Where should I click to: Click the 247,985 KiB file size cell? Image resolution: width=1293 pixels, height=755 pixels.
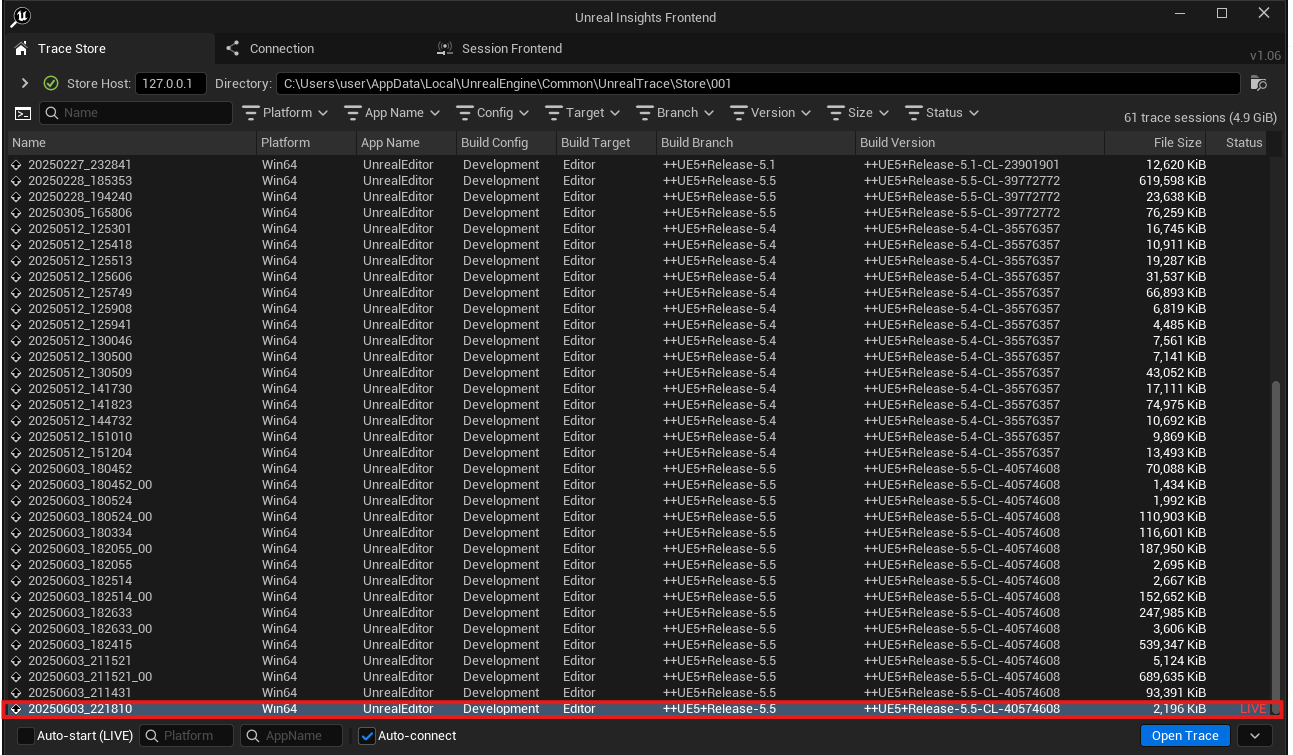pyautogui.click(x=1172, y=613)
